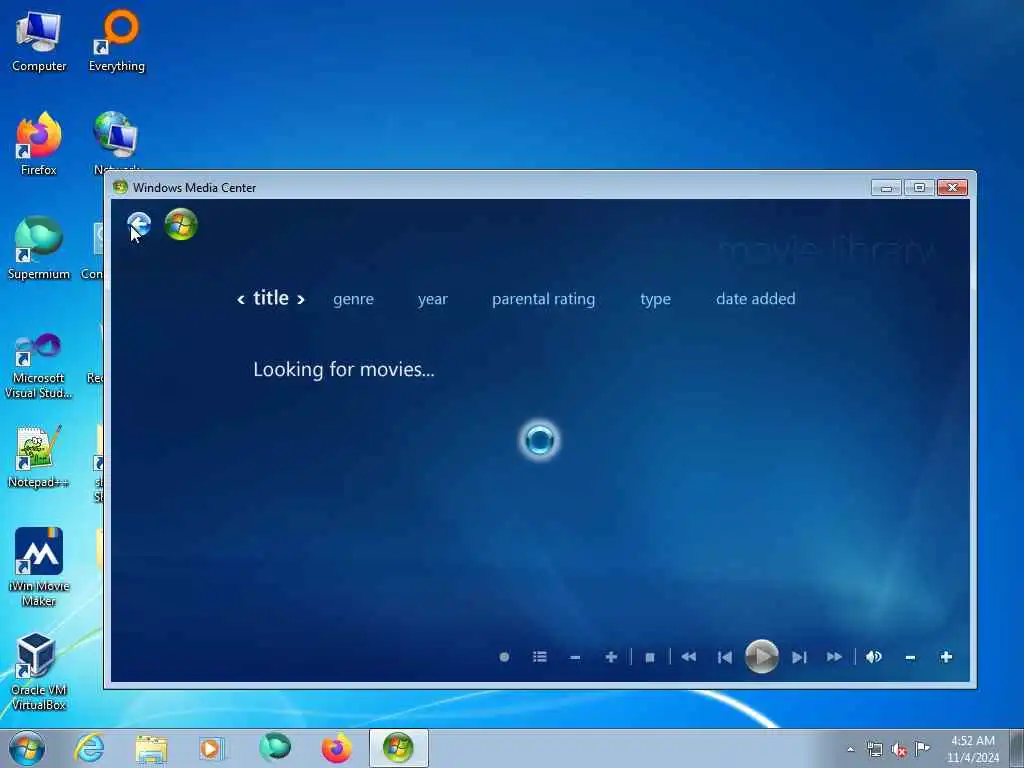Open the guide list icon in transport bar
The height and width of the screenshot is (768, 1024).
coord(539,657)
